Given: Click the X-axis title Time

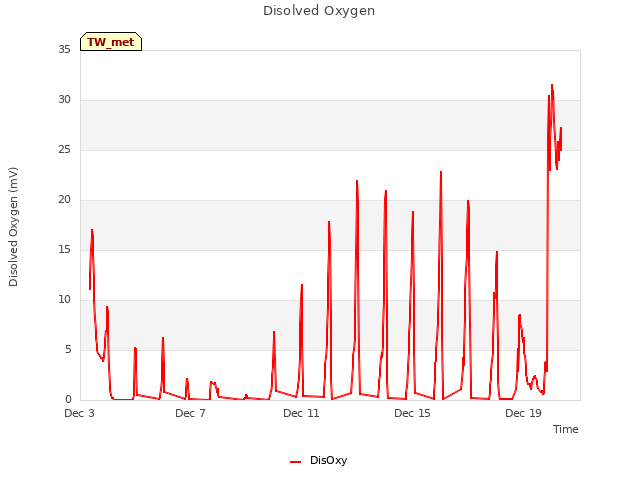Looking at the screenshot, I should coord(565,429).
